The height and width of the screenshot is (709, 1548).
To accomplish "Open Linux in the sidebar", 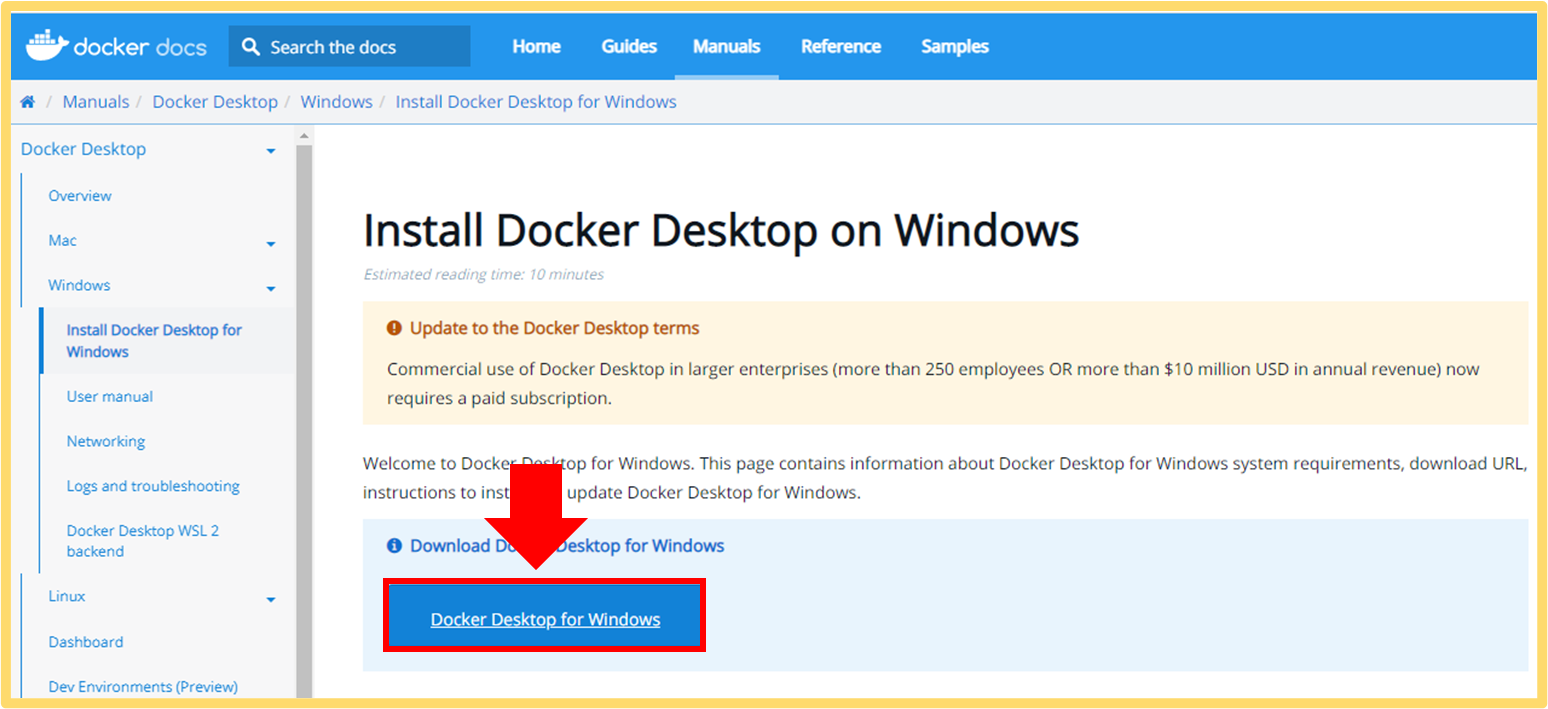I will (67, 597).
